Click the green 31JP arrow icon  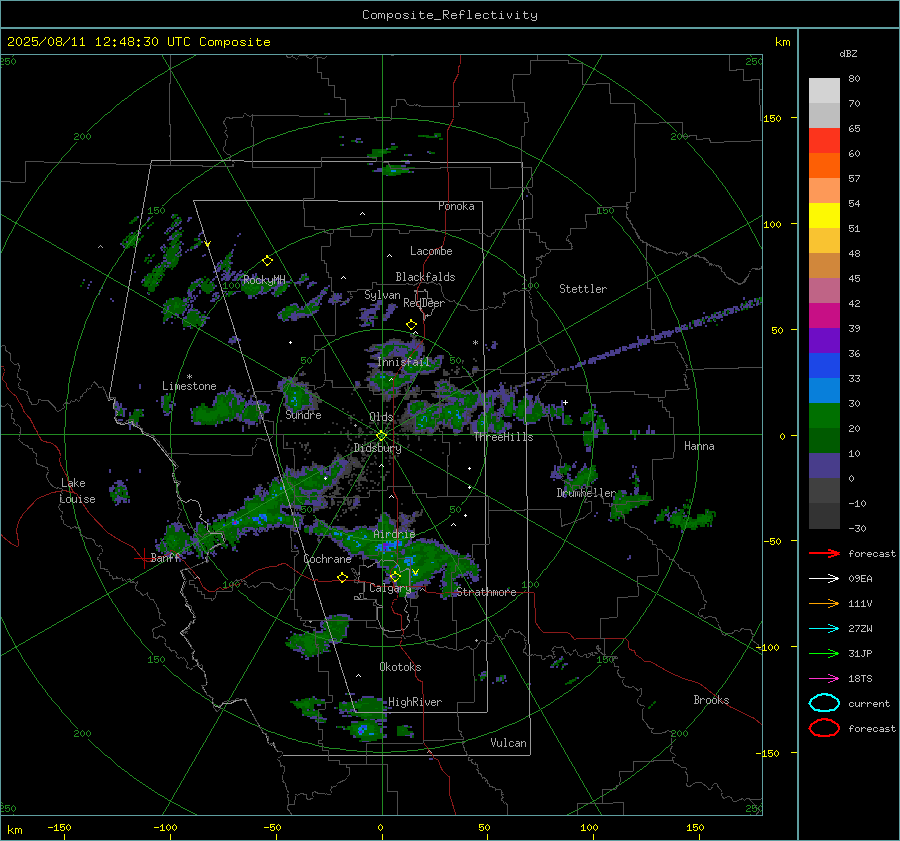click(824, 653)
